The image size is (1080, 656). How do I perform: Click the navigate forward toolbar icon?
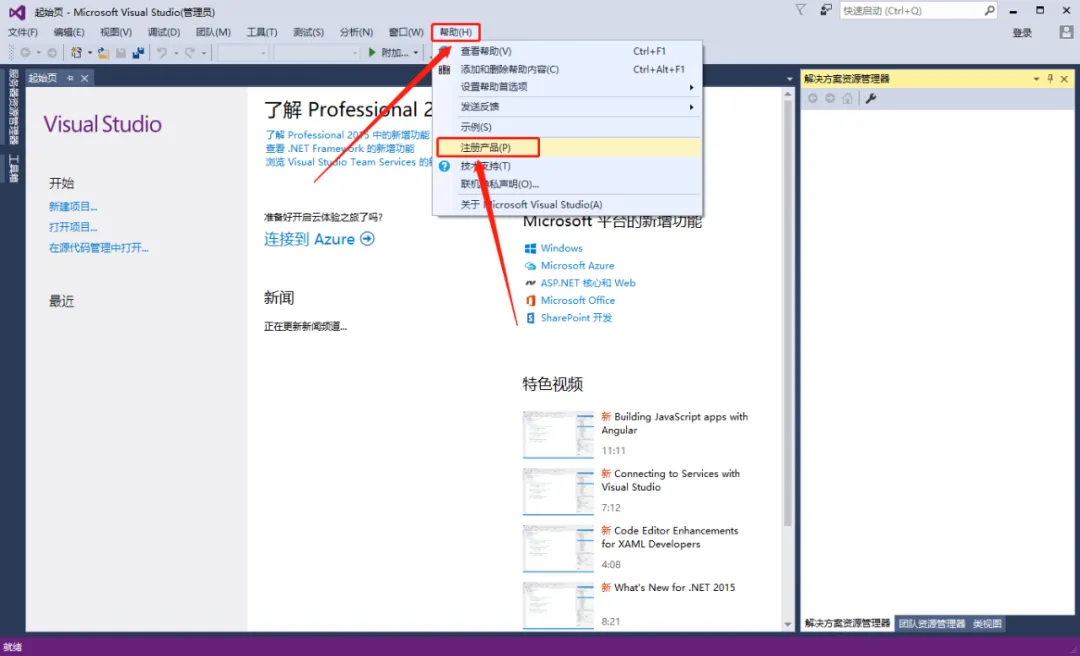52,52
